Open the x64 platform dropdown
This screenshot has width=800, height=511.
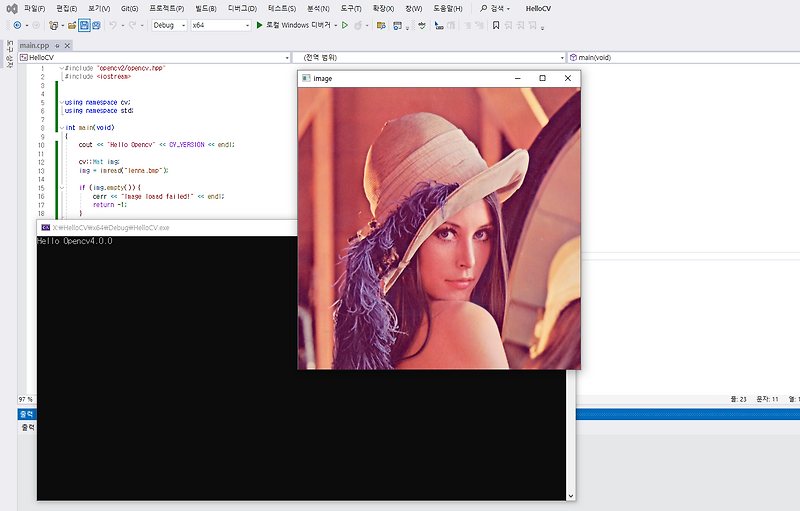pyautogui.click(x=221, y=25)
